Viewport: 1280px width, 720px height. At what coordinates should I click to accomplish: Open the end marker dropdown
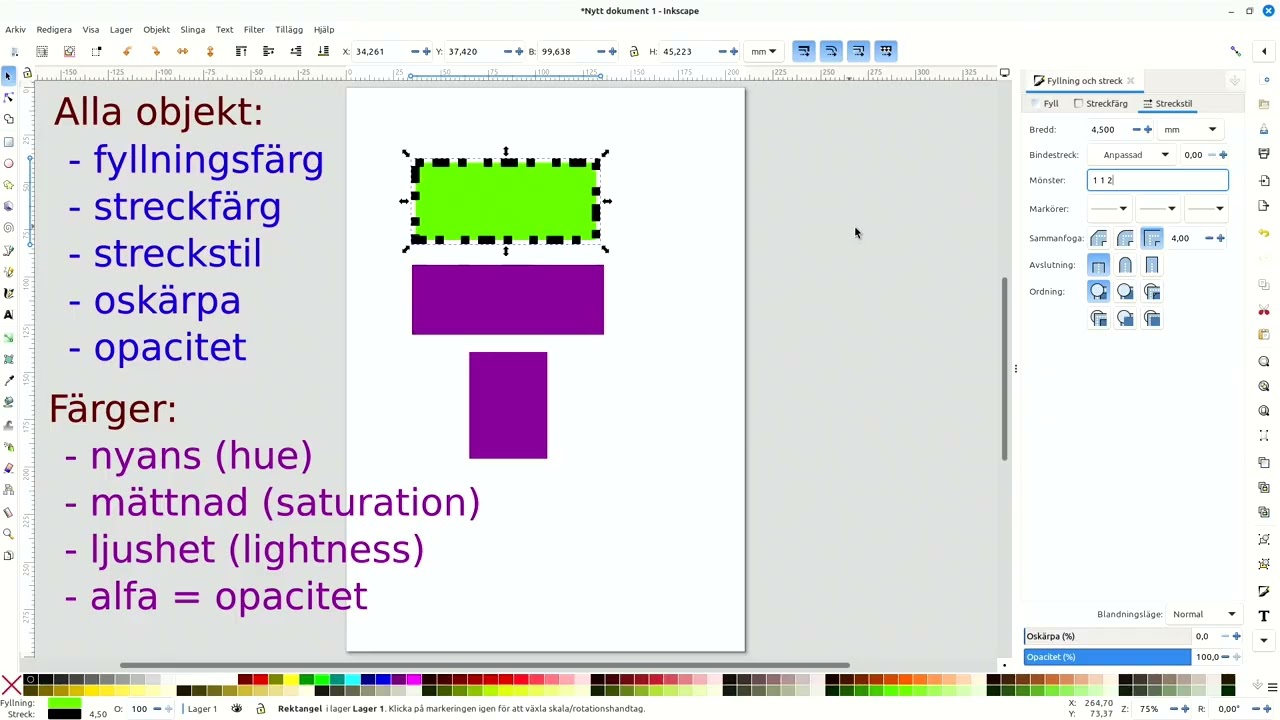point(1206,209)
